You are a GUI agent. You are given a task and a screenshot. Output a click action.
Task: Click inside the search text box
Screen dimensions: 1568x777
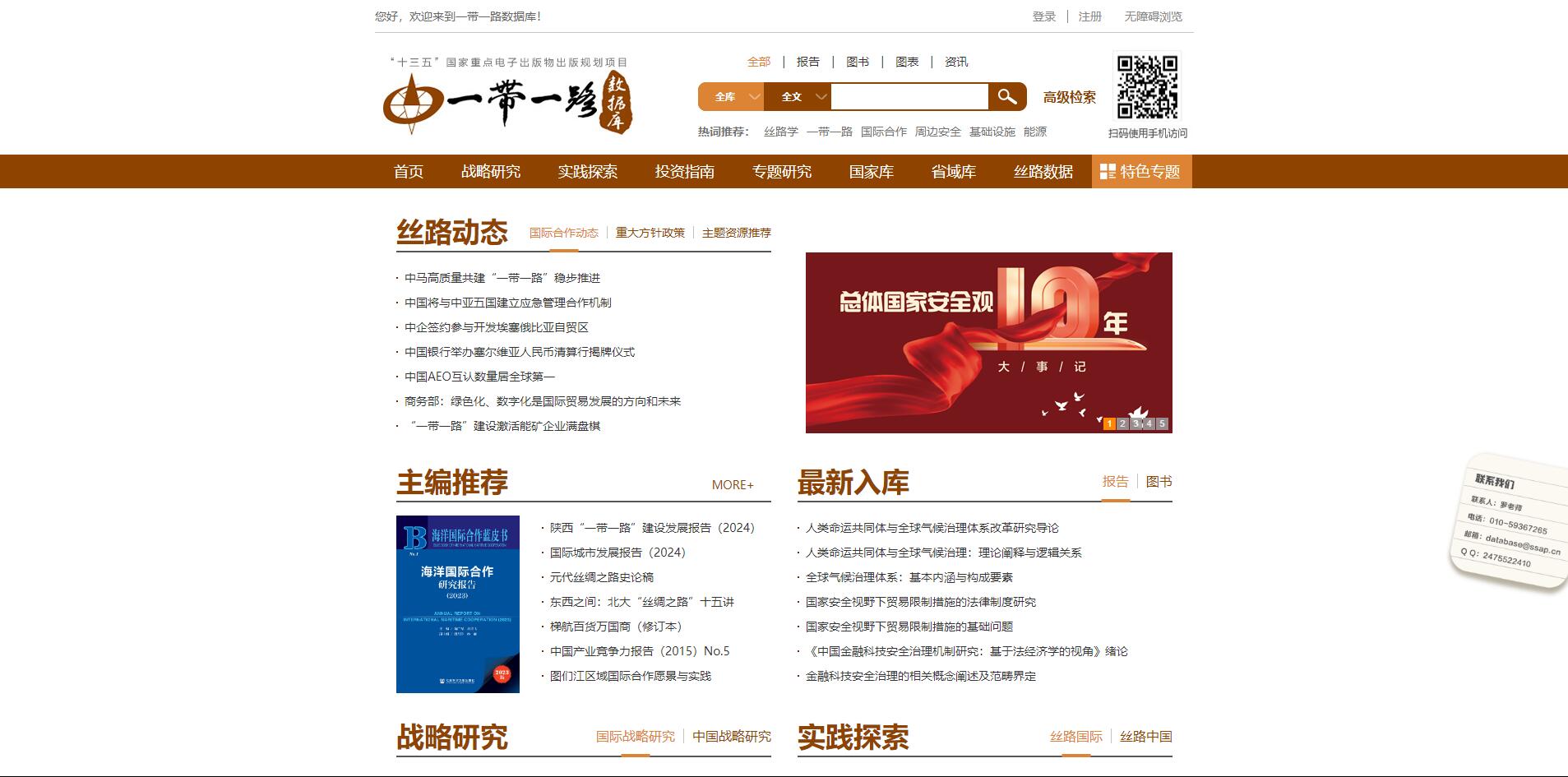click(909, 97)
